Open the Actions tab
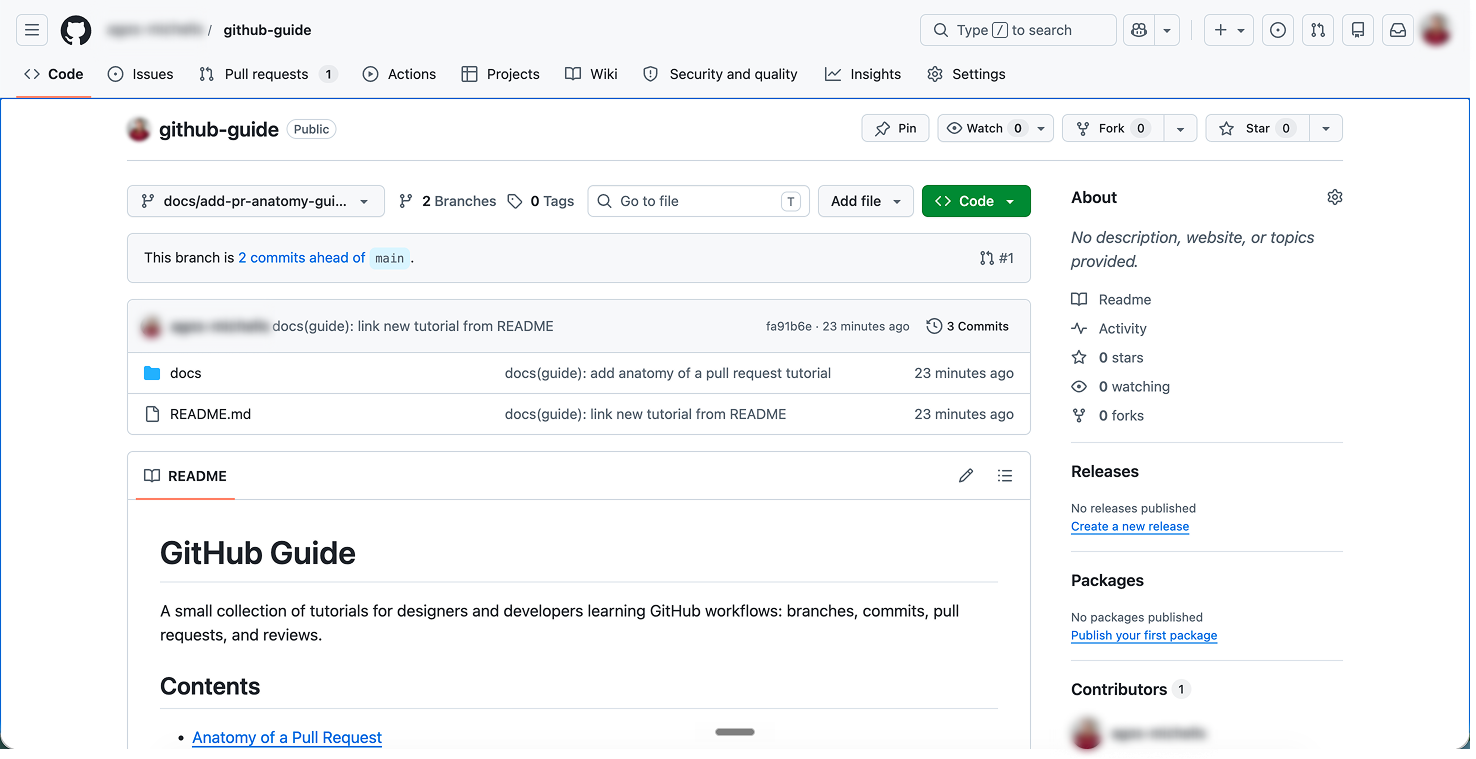1476x759 pixels. pos(399,74)
